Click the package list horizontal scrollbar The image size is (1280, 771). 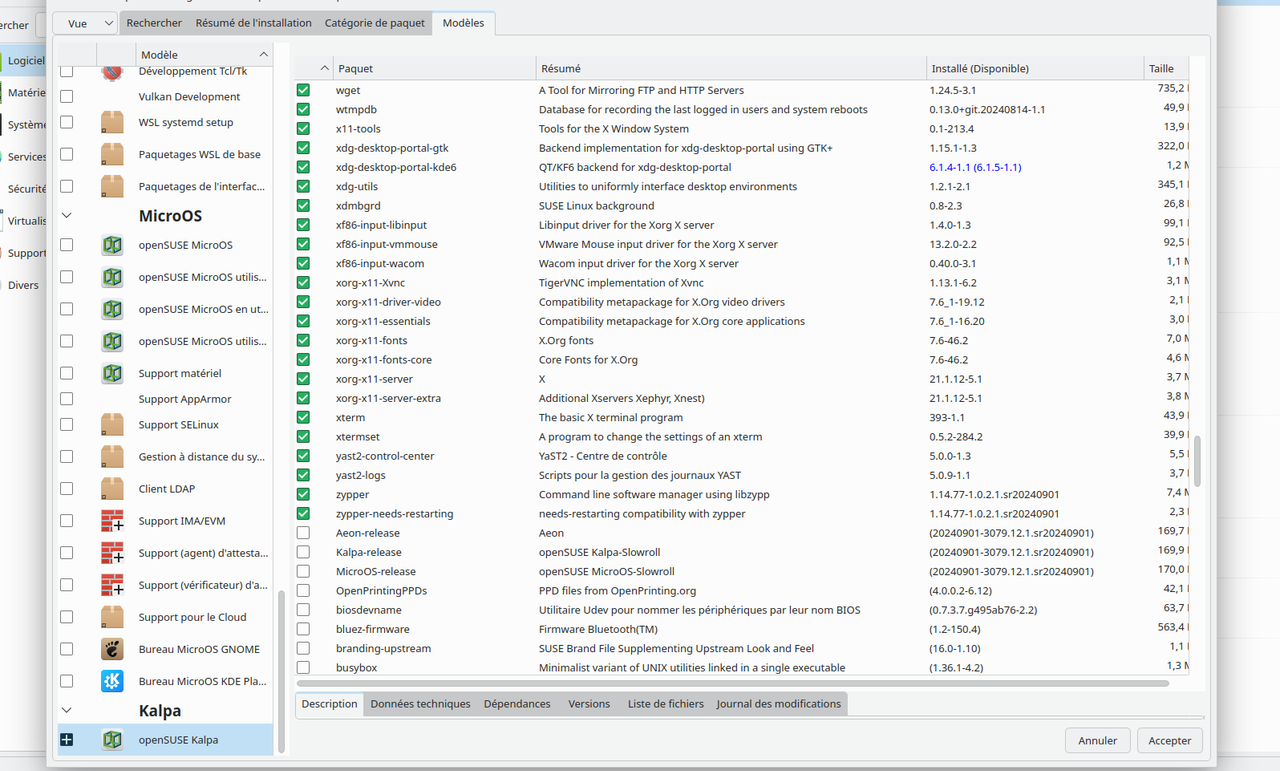point(735,683)
